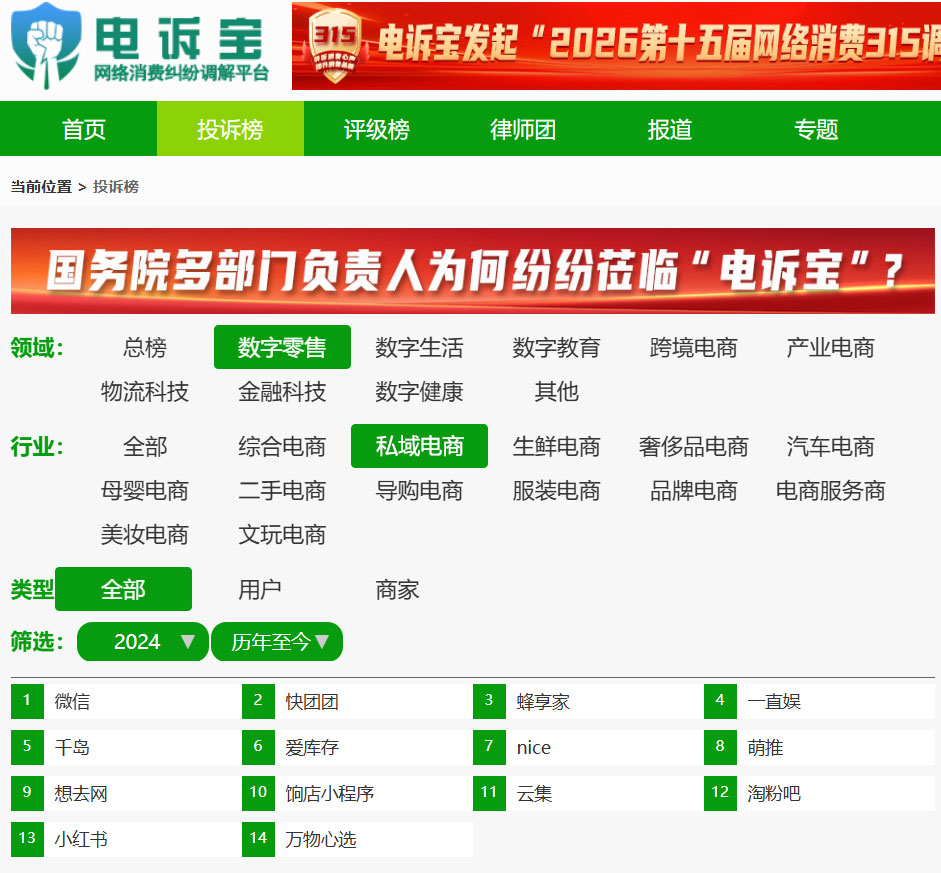This screenshot has height=873, width=941.
Task: Select the 数字健康 domain filter
Action: [x=419, y=392]
